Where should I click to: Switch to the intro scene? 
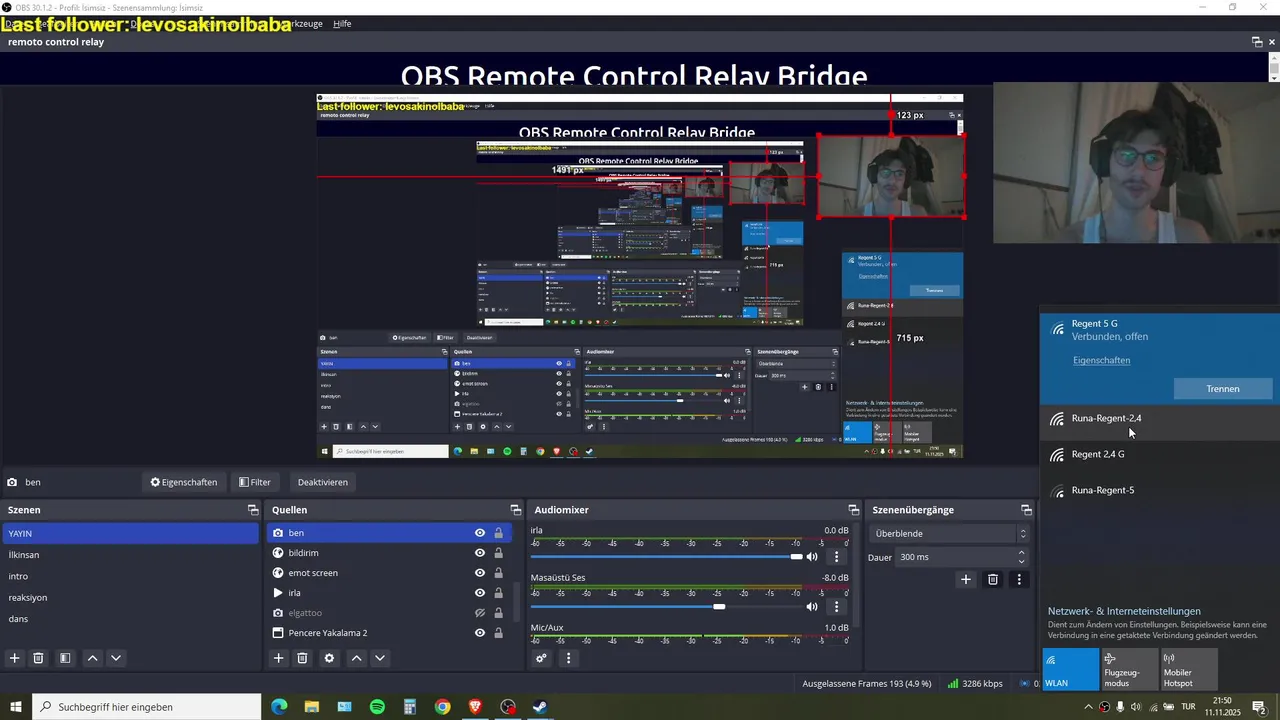(x=130, y=576)
